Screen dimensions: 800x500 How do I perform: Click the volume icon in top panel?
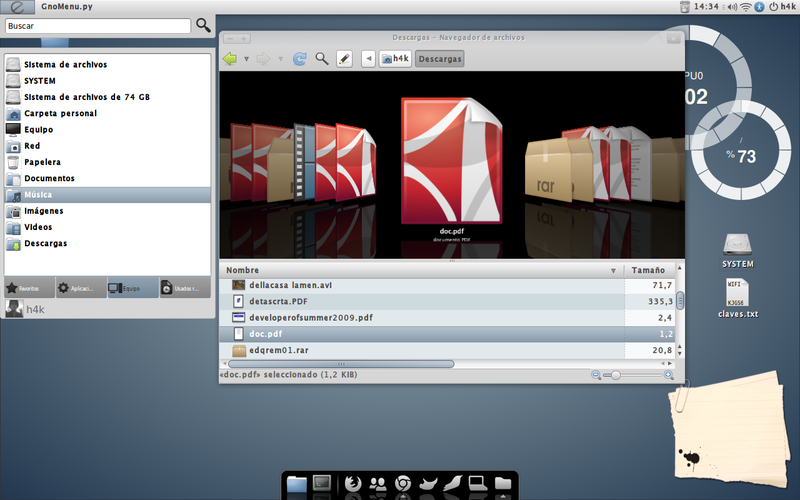coord(732,7)
